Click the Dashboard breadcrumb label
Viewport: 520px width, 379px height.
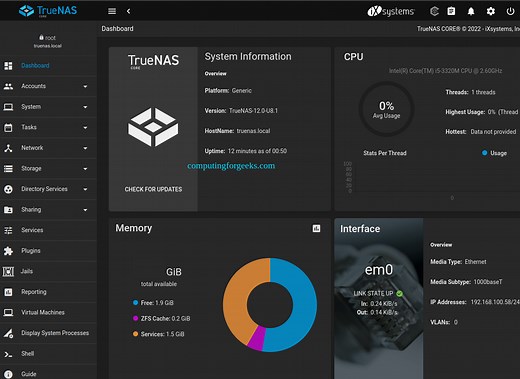coord(117,29)
